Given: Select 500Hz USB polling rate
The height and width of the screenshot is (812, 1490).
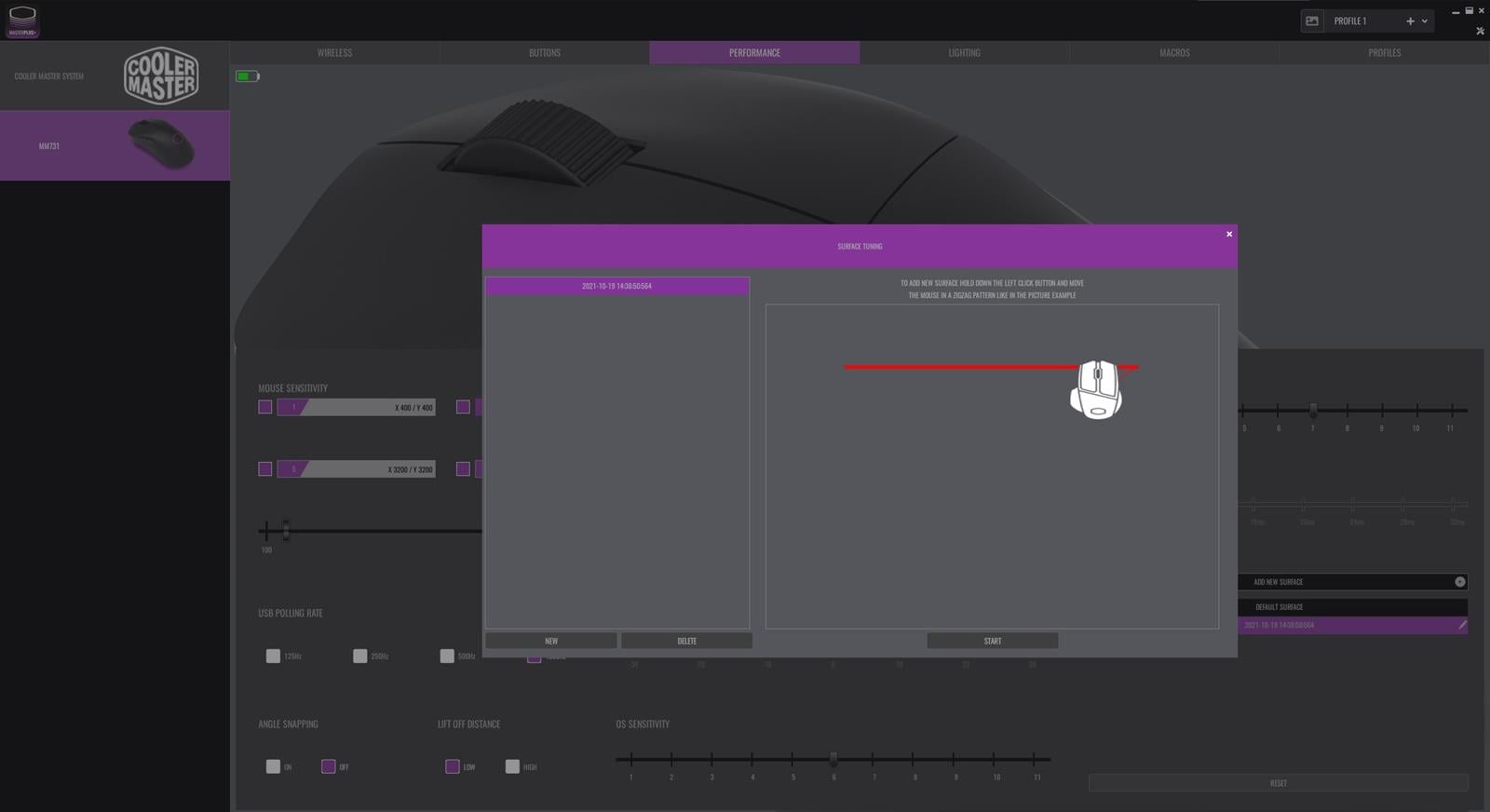Looking at the screenshot, I should pyautogui.click(x=447, y=656).
